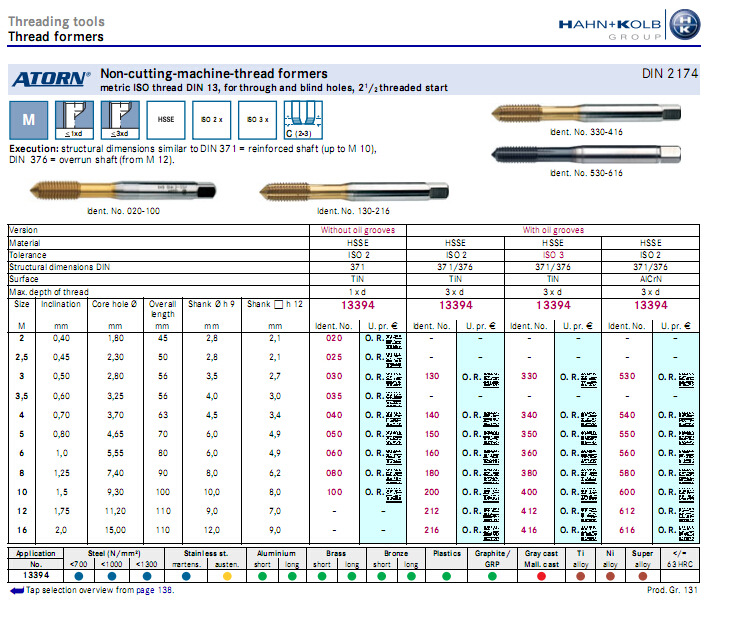Screen dimensions: 731x636
Task: Click the ≤1xd blind hole depth icon
Action: (74, 120)
